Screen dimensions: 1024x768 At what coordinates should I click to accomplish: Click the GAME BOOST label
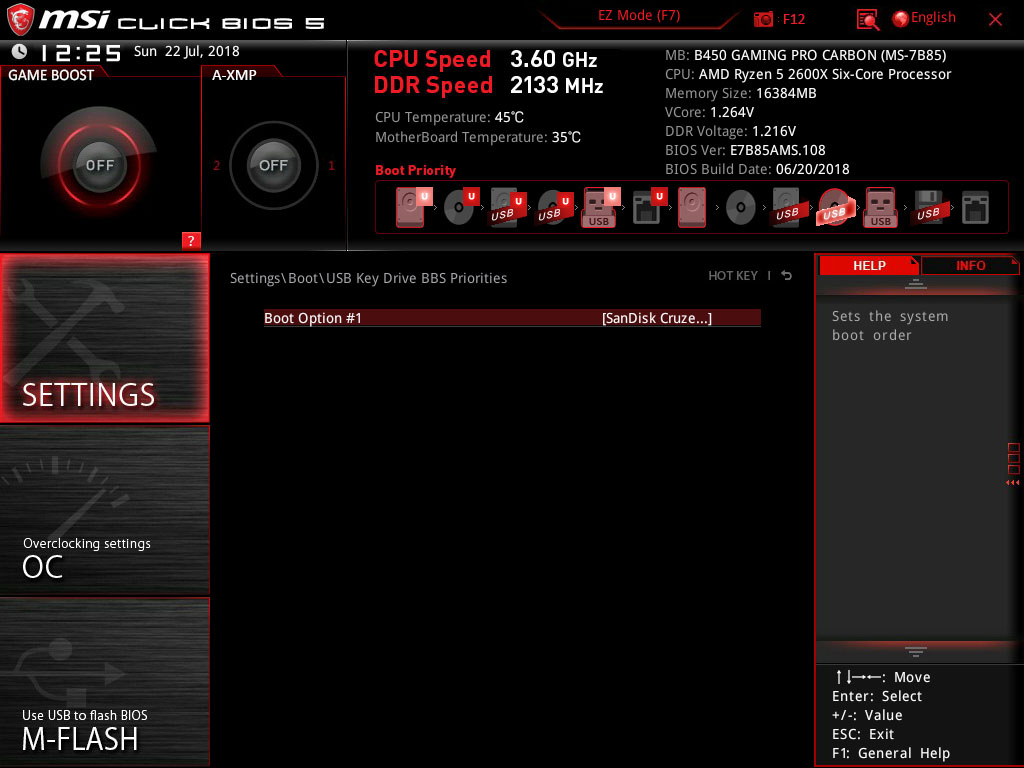point(51,75)
